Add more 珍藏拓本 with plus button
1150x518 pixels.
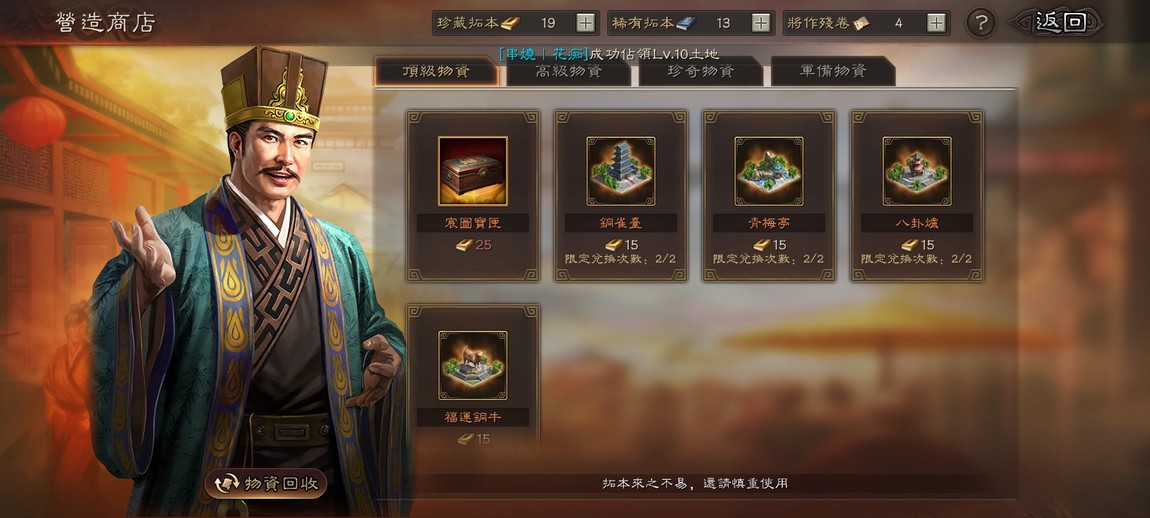(585, 23)
